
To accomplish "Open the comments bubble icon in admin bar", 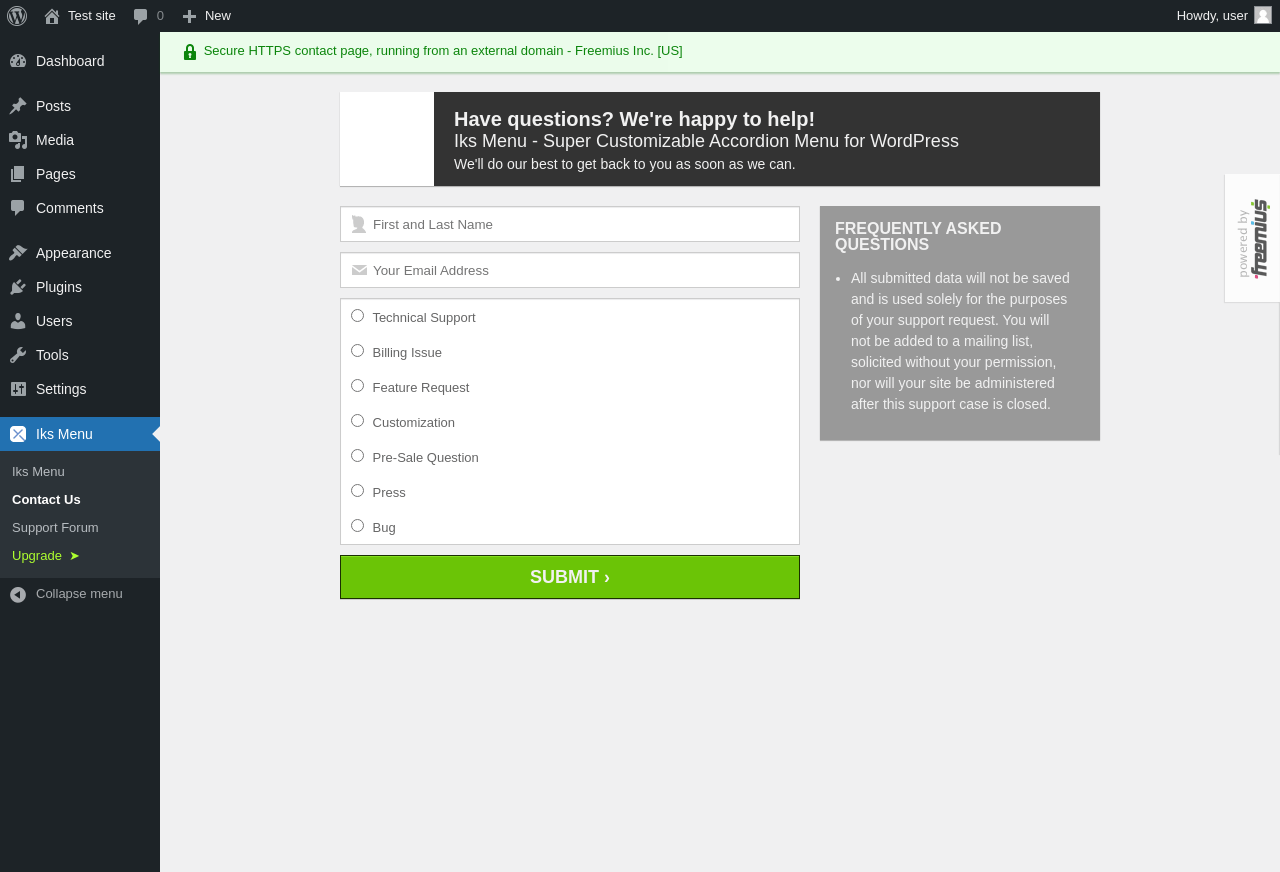I will coord(140,16).
